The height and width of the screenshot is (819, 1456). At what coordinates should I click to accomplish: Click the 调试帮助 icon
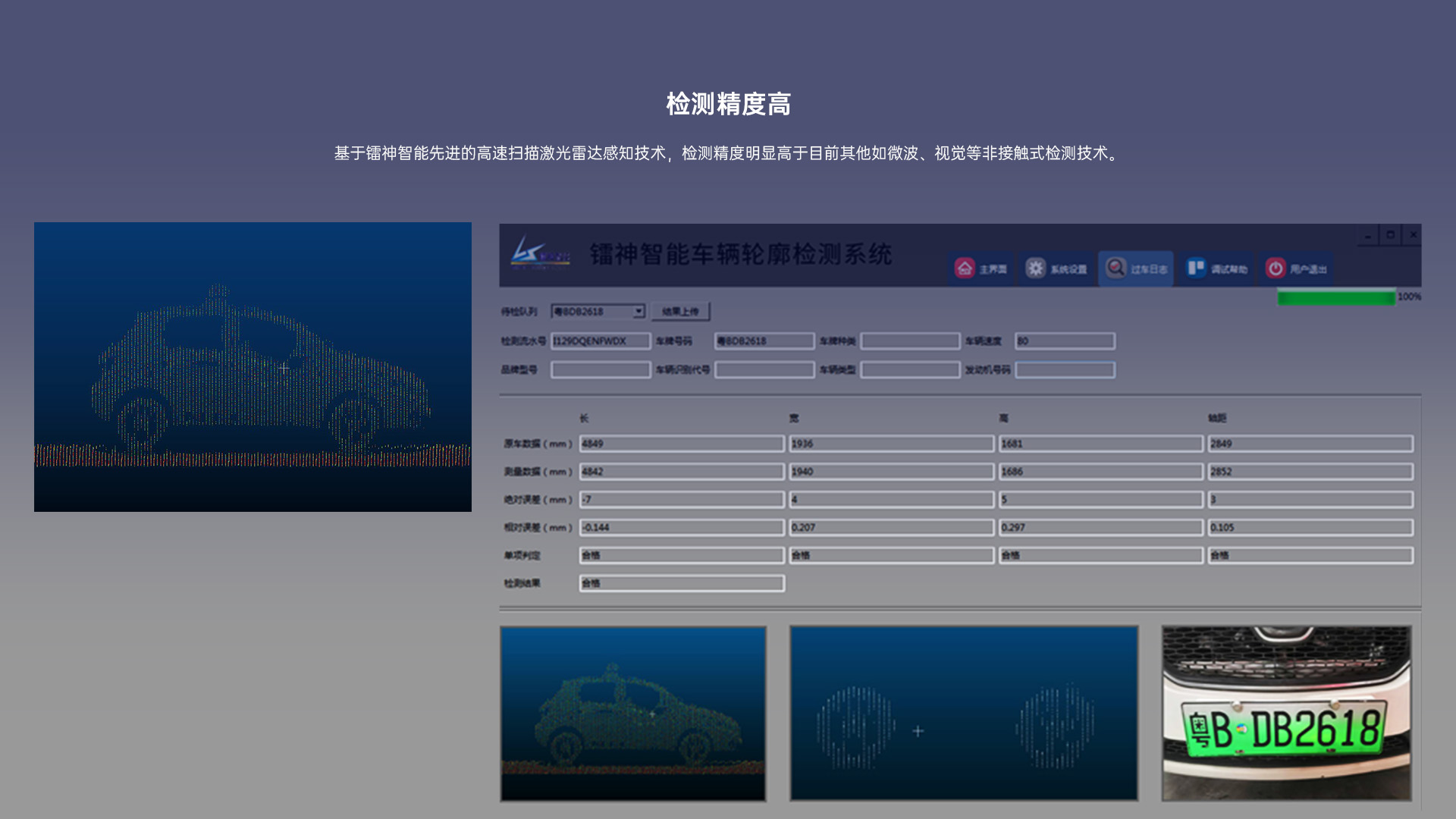[1196, 268]
